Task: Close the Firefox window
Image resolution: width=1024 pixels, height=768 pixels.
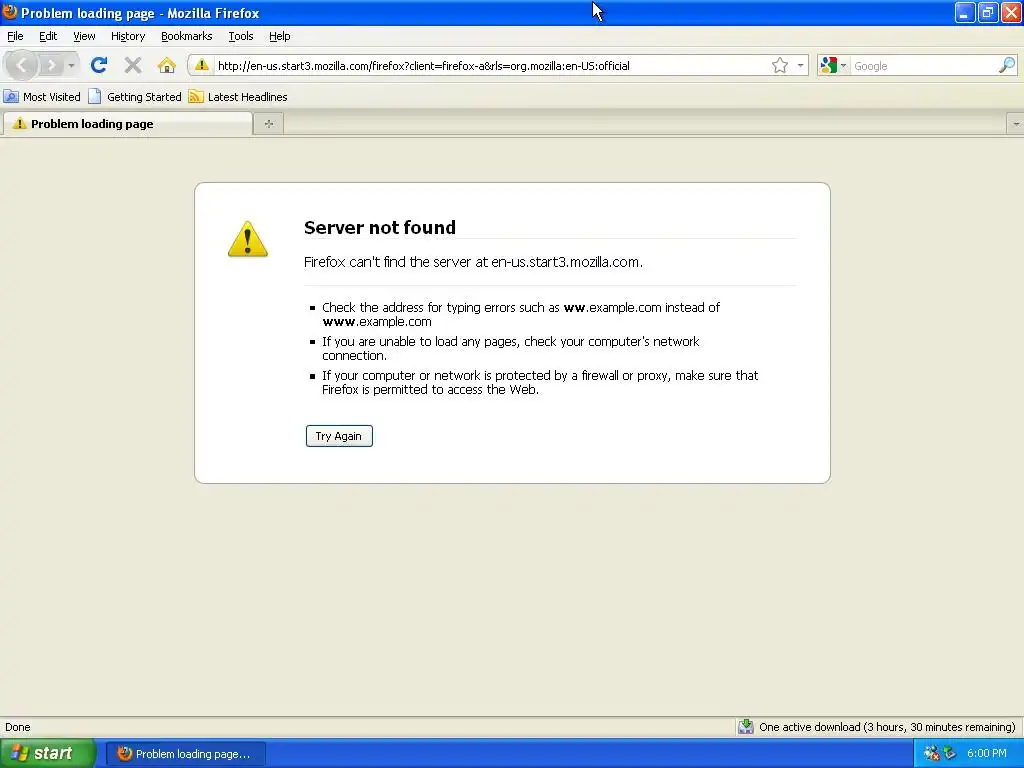Action: (1011, 12)
